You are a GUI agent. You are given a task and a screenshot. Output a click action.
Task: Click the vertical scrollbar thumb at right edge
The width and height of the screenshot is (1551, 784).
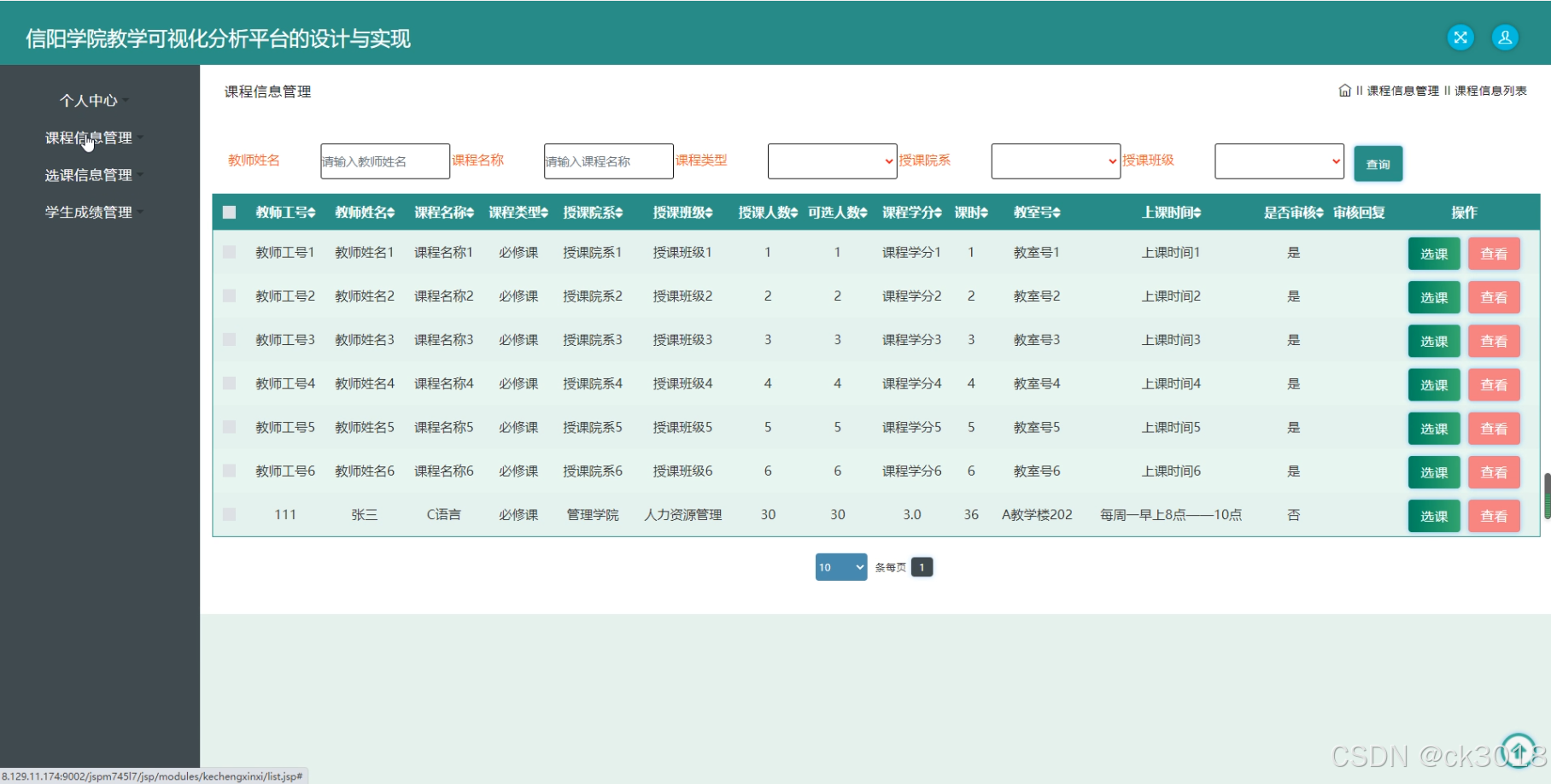click(1547, 495)
